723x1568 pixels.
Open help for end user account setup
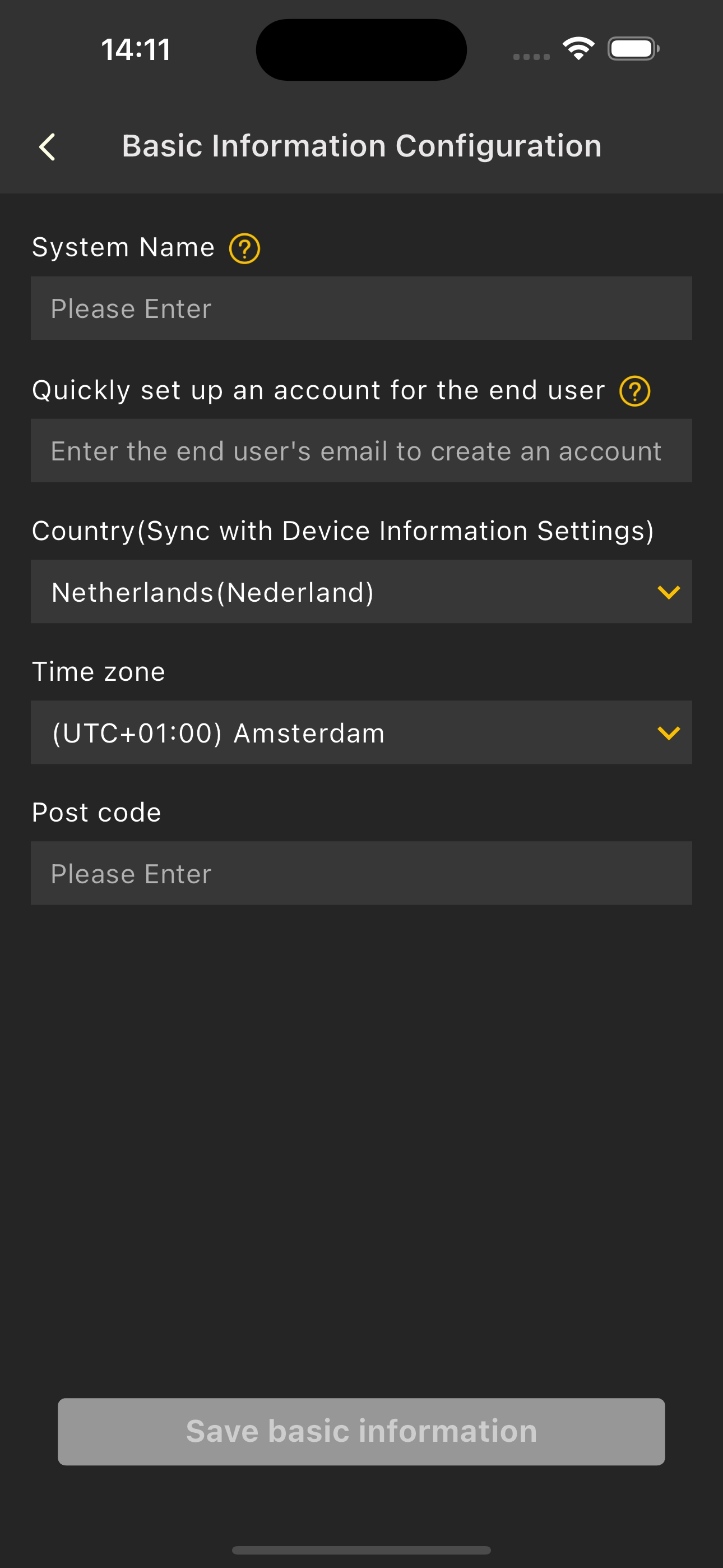click(635, 391)
